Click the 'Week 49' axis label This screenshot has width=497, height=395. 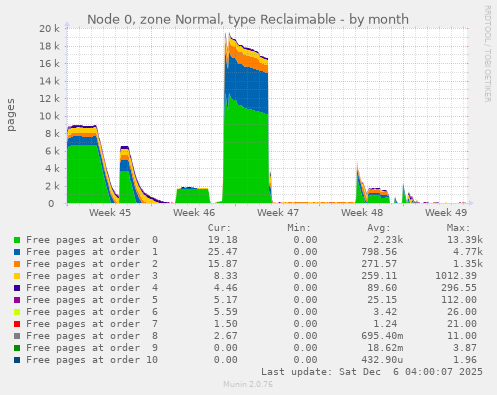click(x=446, y=212)
